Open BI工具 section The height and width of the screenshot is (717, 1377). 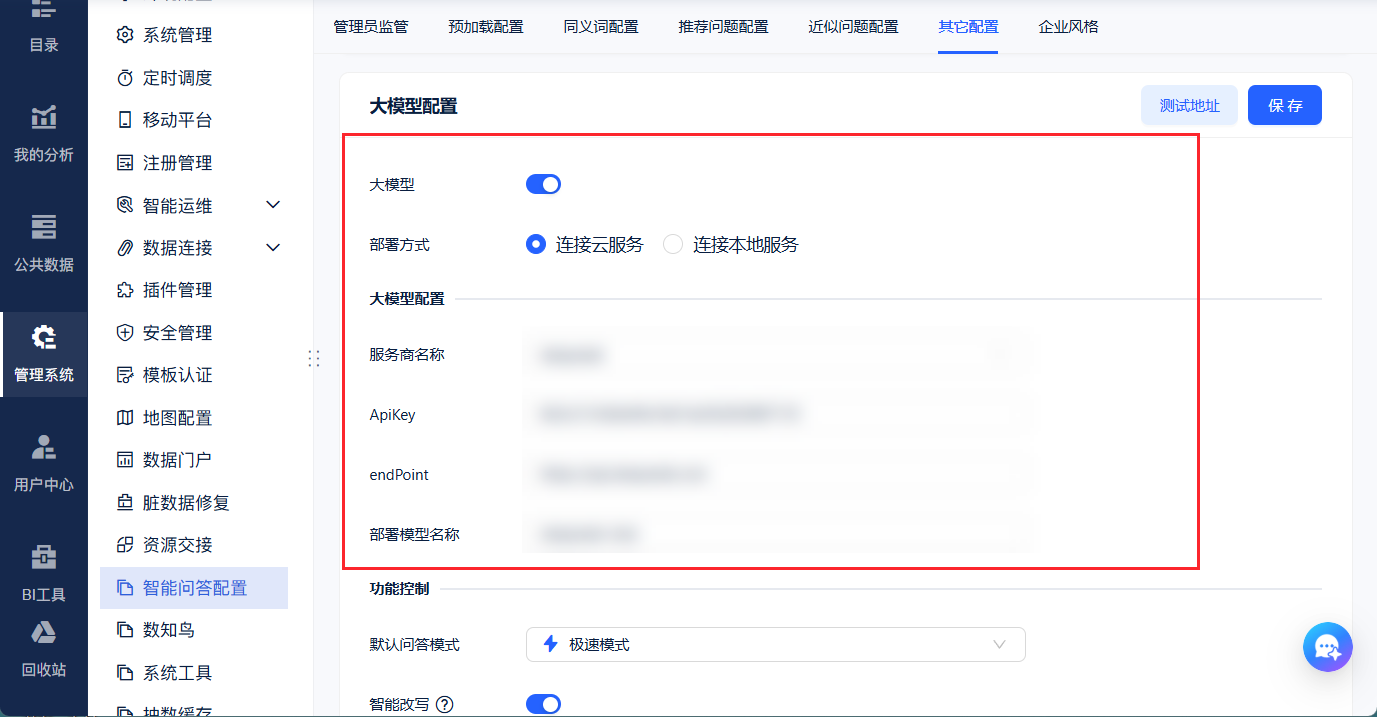[x=44, y=574]
